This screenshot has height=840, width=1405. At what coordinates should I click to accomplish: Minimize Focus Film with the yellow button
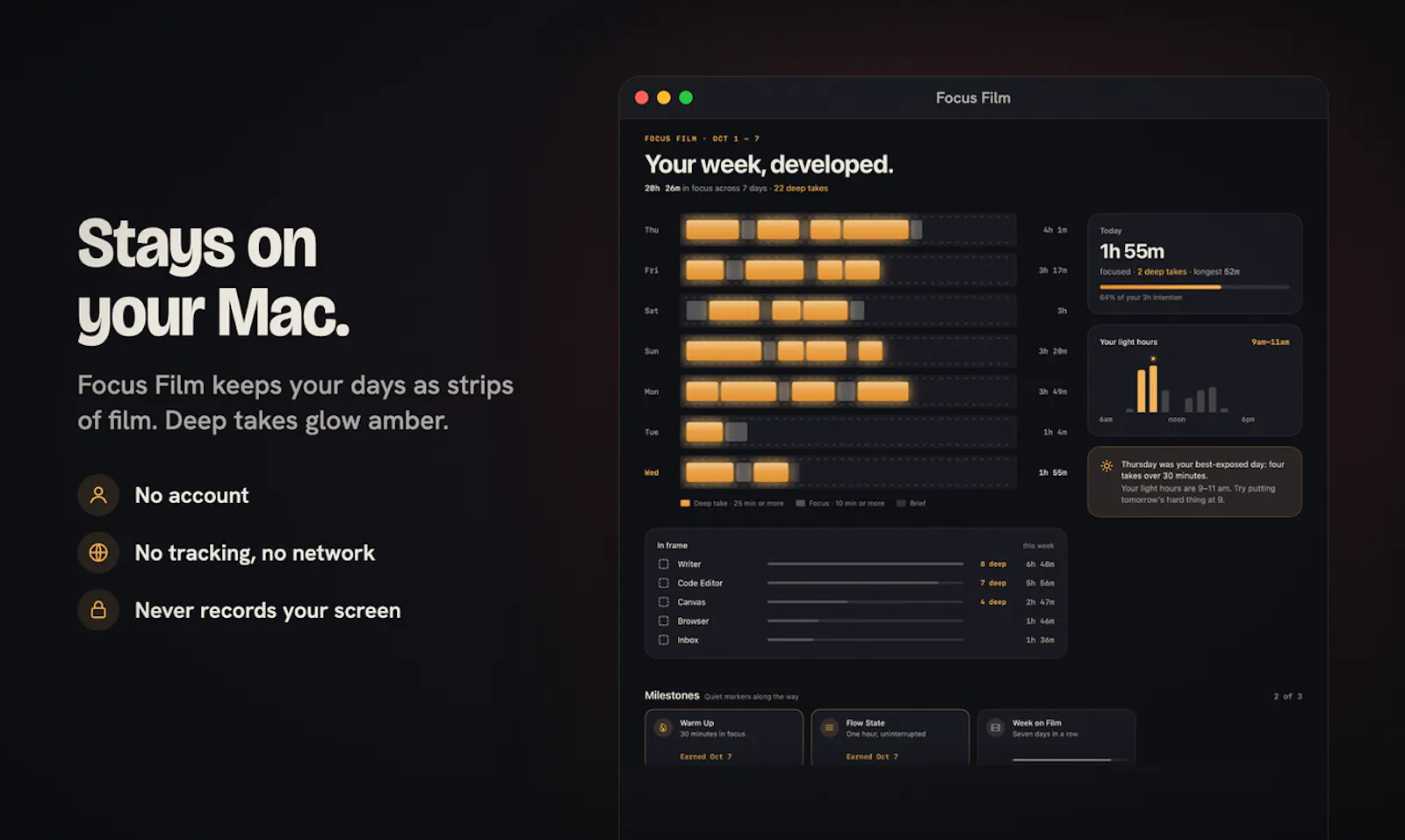pyautogui.click(x=664, y=97)
